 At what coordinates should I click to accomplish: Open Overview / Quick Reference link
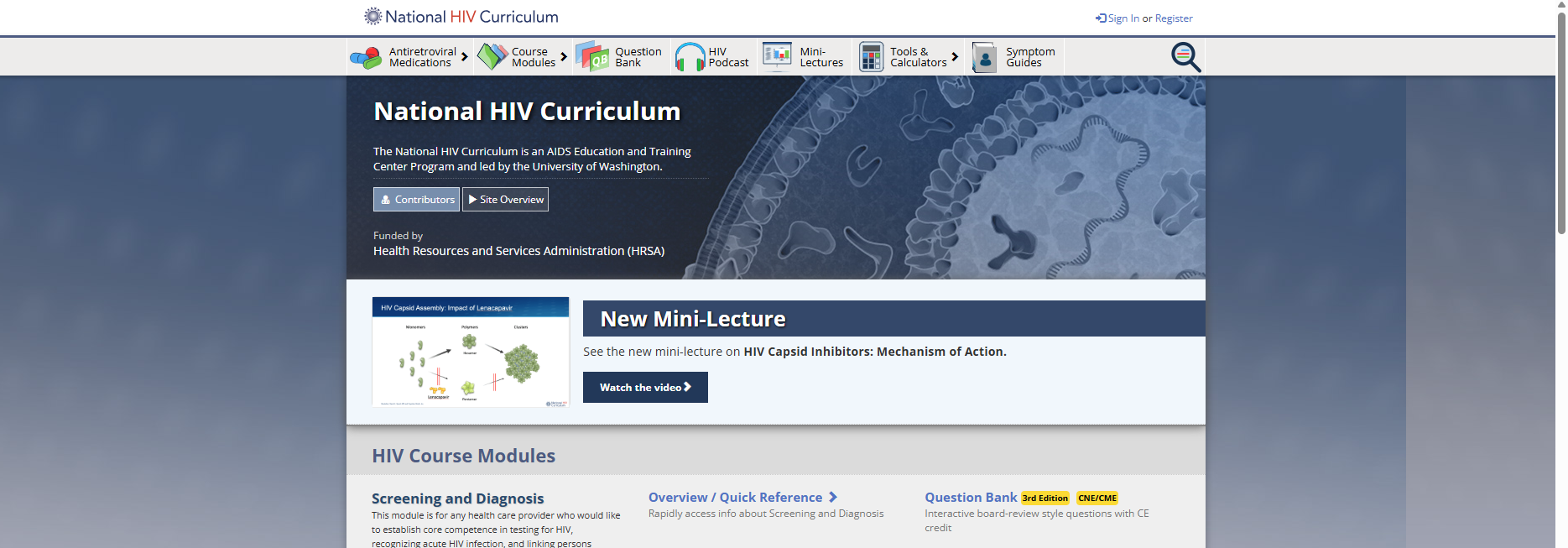(742, 498)
